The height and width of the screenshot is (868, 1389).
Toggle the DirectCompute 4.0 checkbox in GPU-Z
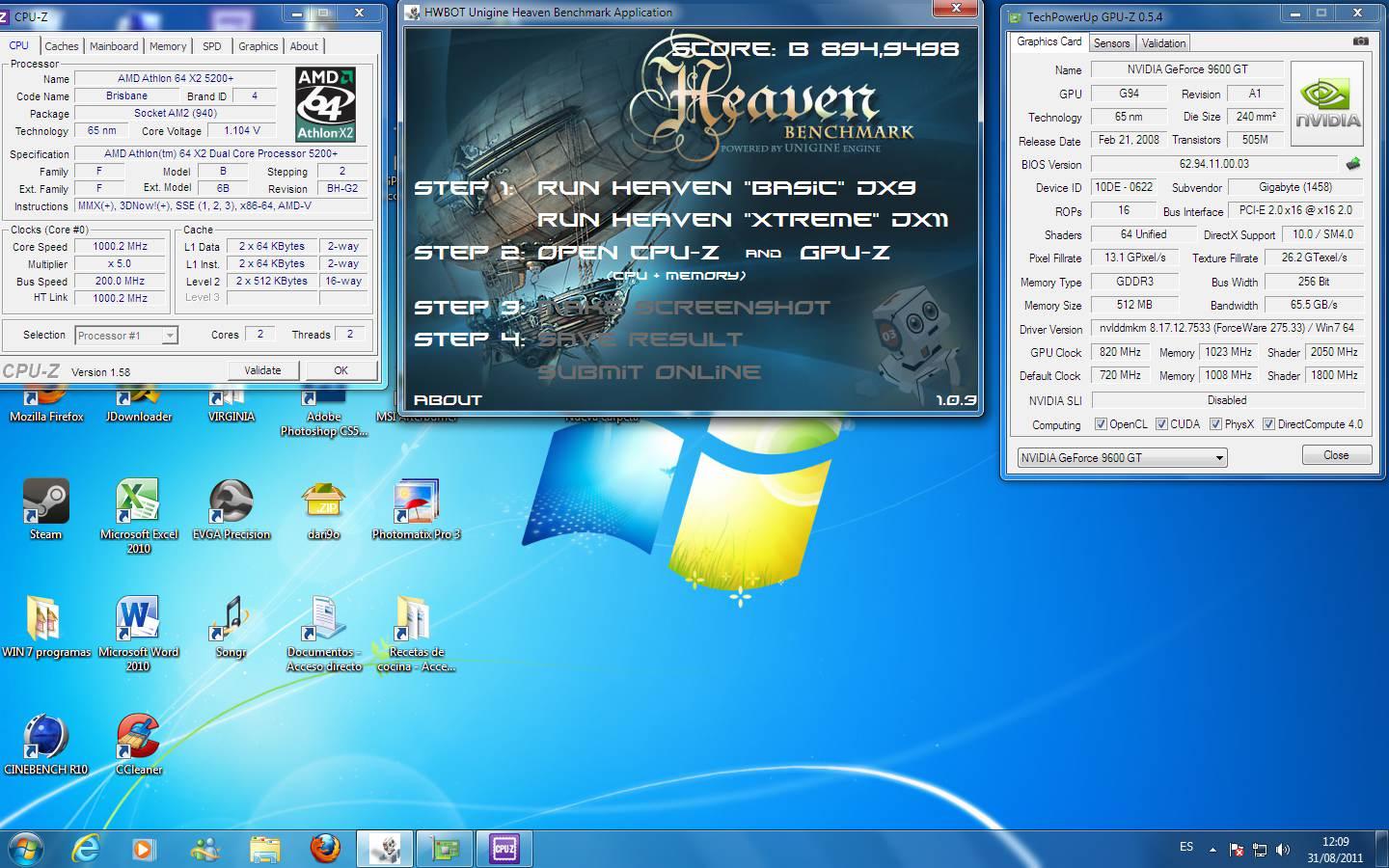point(1268,424)
